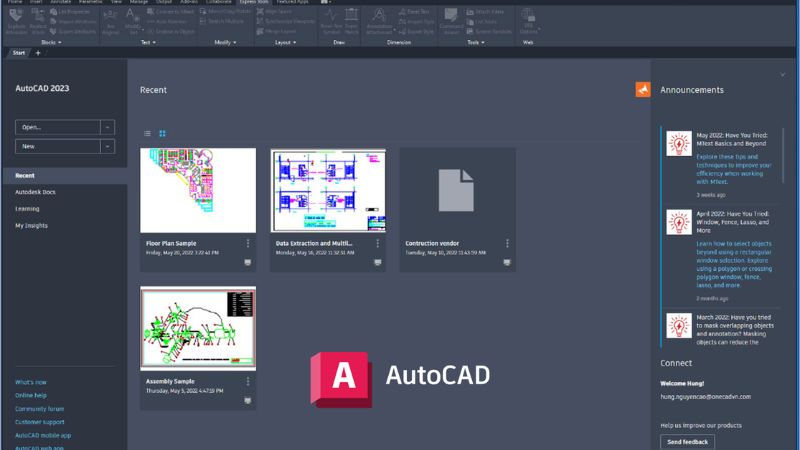The height and width of the screenshot is (450, 800).
Task: Expand the Modify ribbon panel
Action: [x=225, y=42]
